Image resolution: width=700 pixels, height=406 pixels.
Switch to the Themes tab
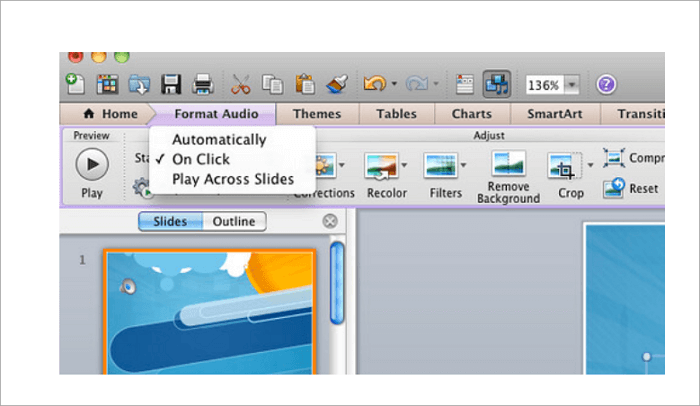(316, 114)
